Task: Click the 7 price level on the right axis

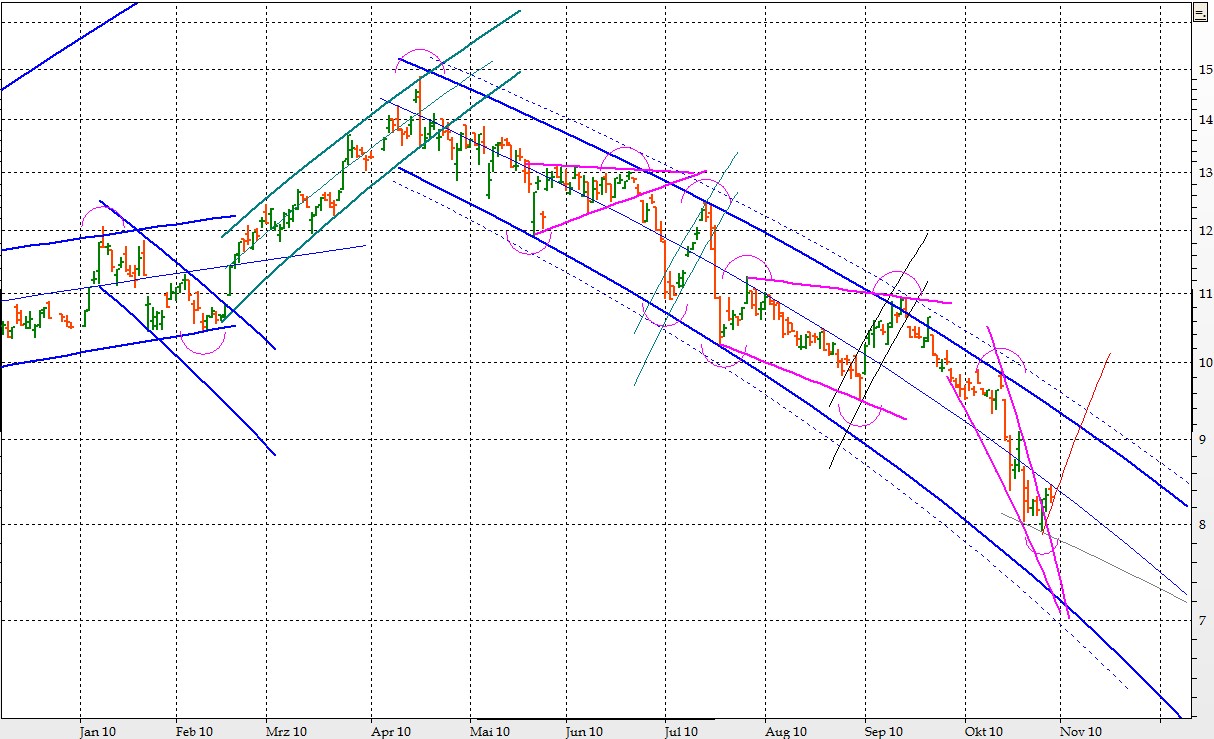Action: click(x=1204, y=619)
